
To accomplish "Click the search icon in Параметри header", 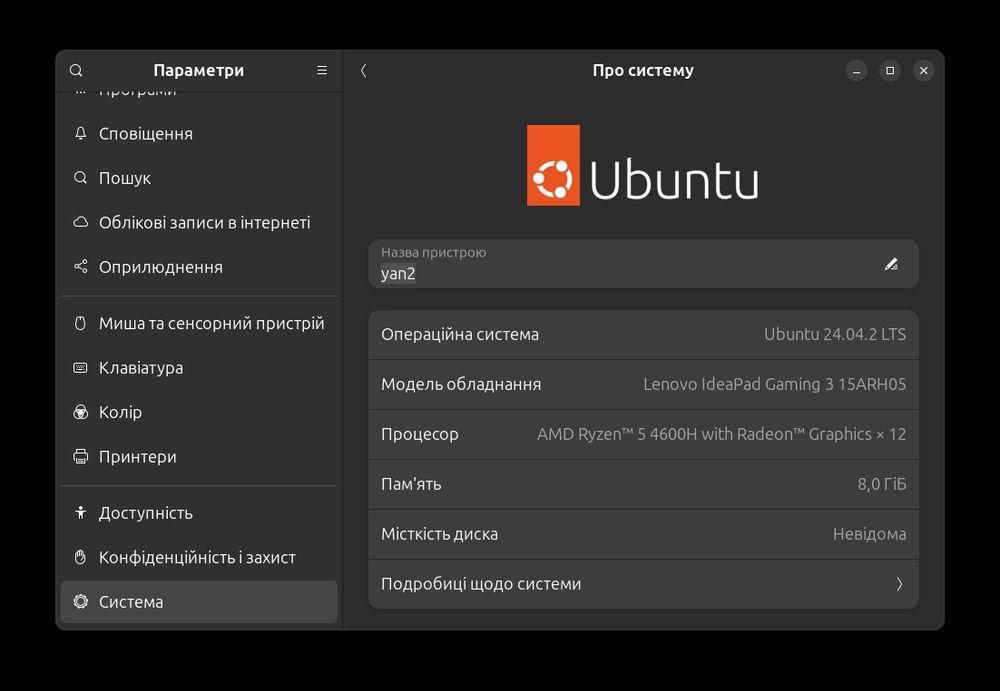I will click(76, 70).
